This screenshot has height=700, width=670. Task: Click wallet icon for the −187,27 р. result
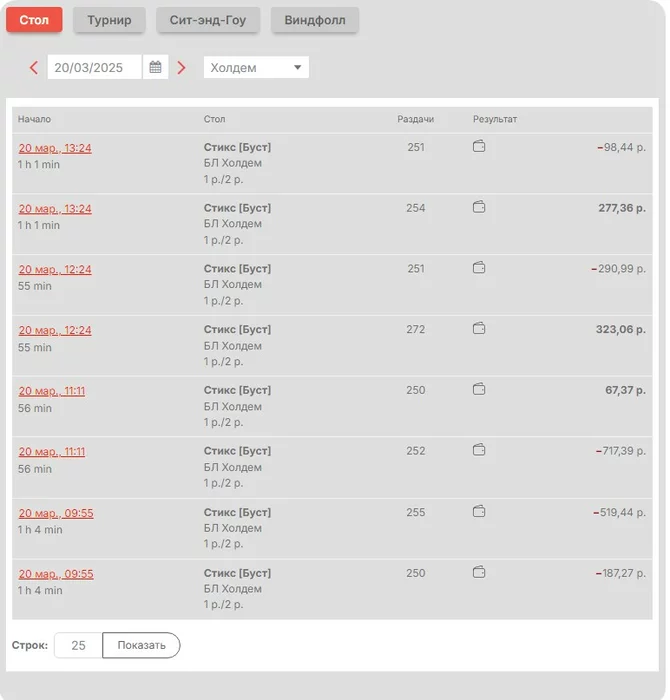[479, 573]
